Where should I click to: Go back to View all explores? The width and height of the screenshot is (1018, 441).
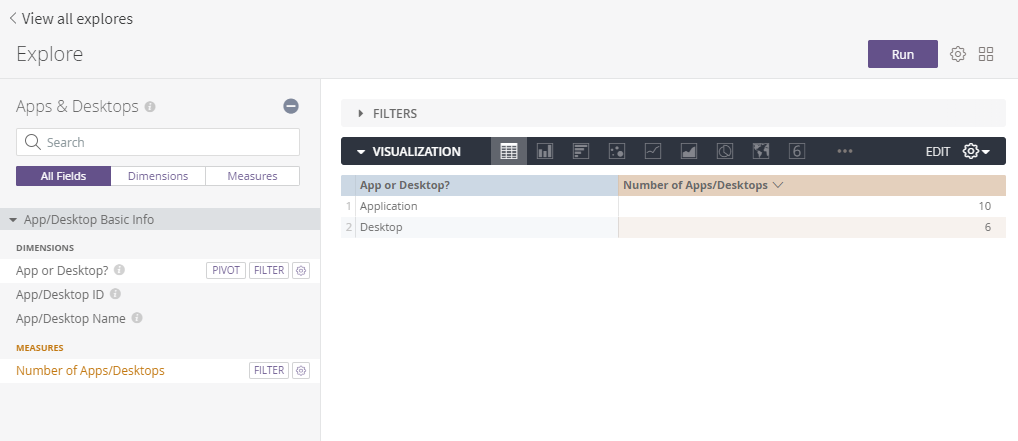click(x=70, y=18)
